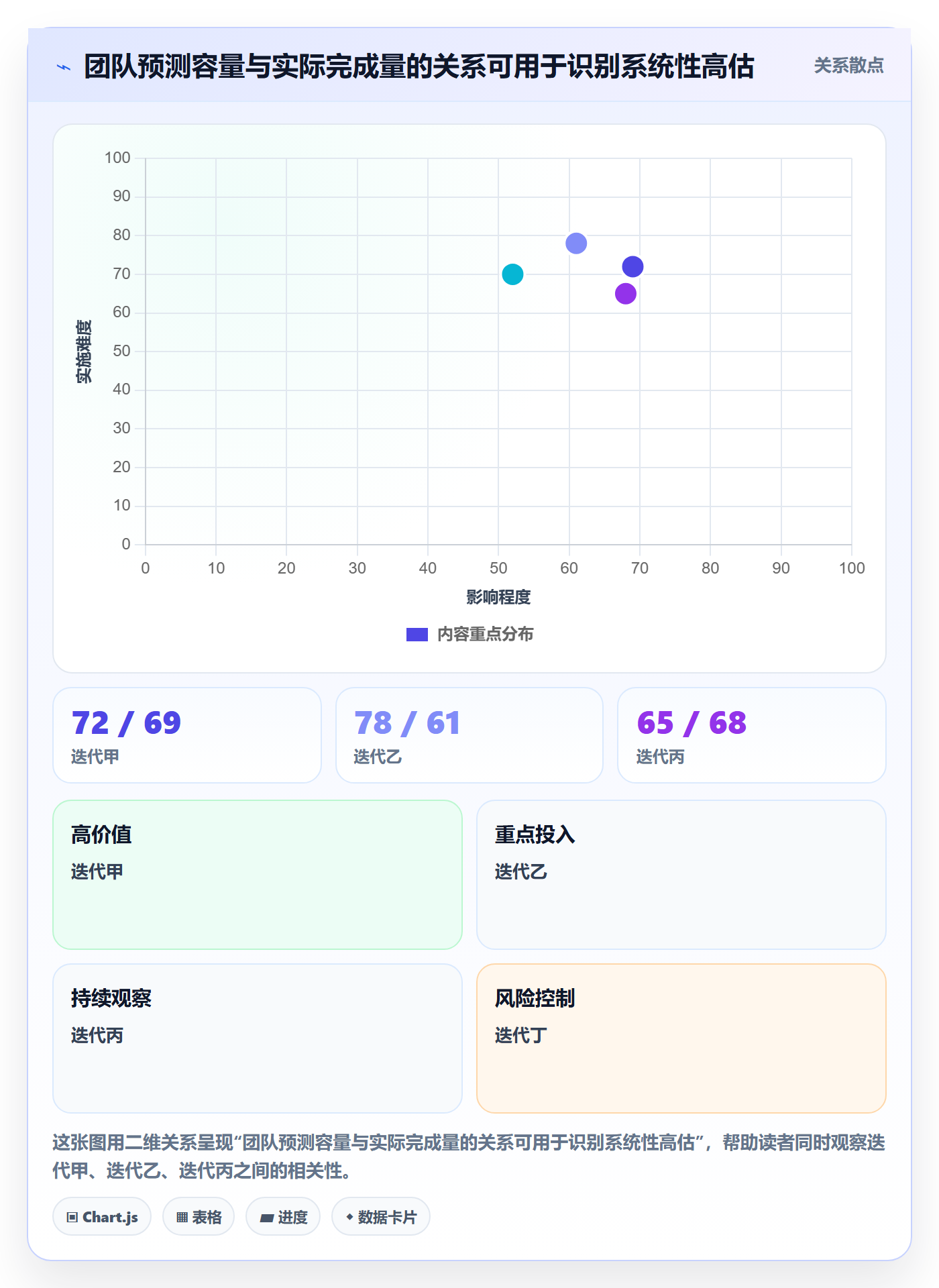Click the light periwinkle scatter point

576,243
